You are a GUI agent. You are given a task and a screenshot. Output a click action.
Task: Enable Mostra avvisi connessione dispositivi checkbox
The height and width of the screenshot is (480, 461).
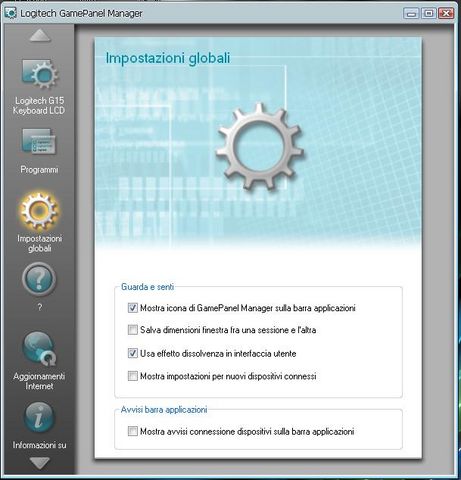coord(133,431)
